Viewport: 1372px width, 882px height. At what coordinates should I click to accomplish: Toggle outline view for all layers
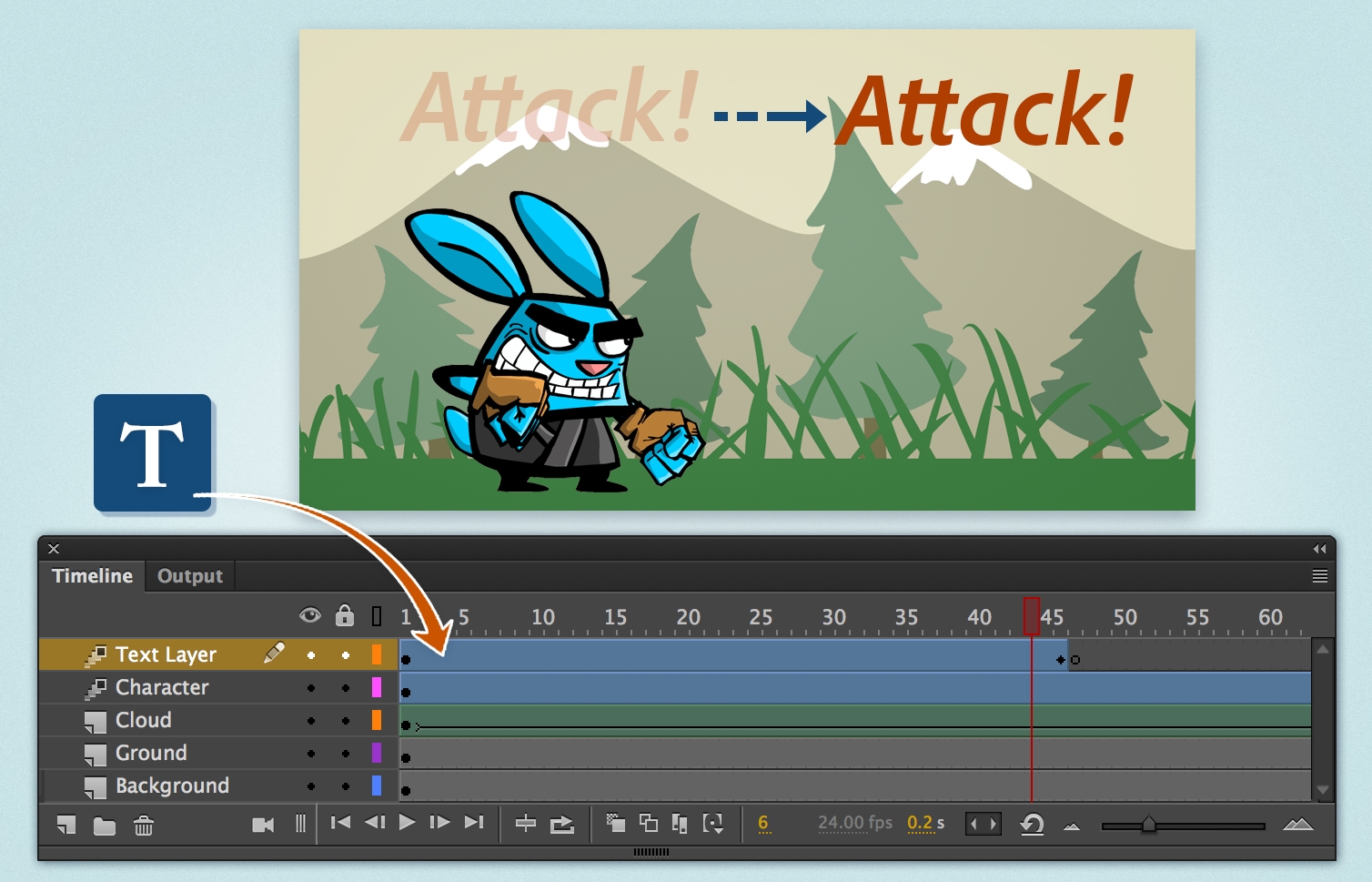point(375,615)
